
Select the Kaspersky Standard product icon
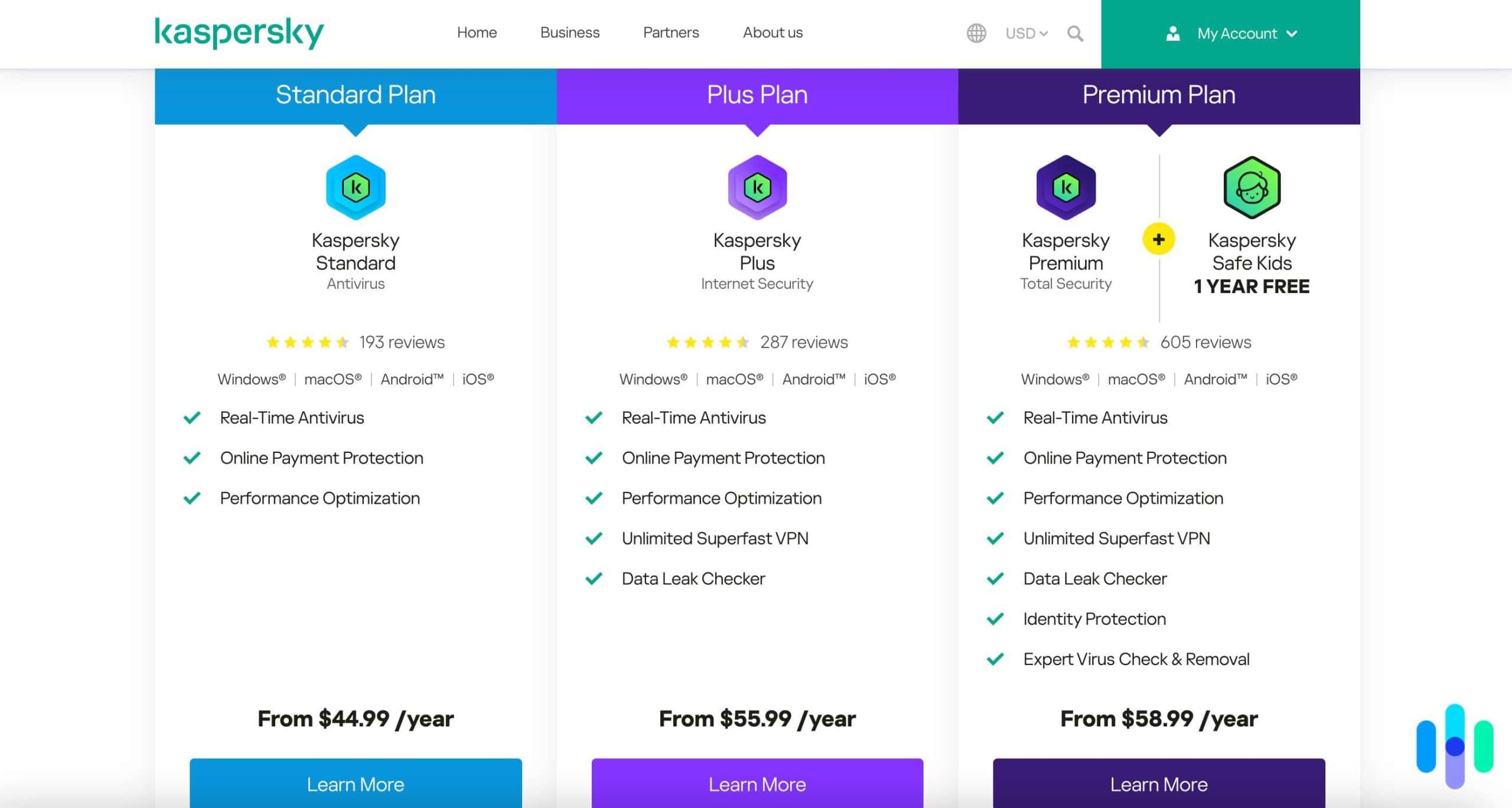tap(355, 187)
